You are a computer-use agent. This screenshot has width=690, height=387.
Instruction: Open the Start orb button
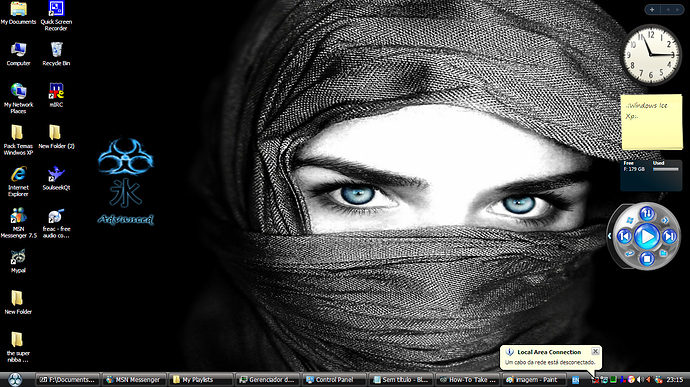(15, 379)
